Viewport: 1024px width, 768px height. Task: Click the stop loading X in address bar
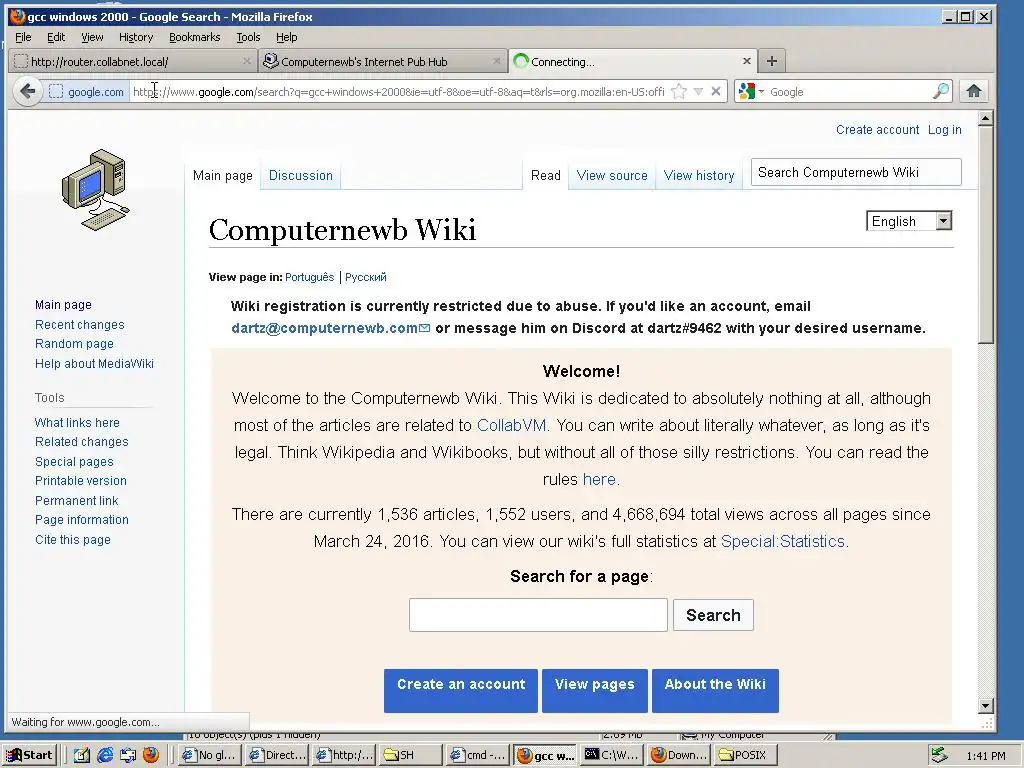716,91
